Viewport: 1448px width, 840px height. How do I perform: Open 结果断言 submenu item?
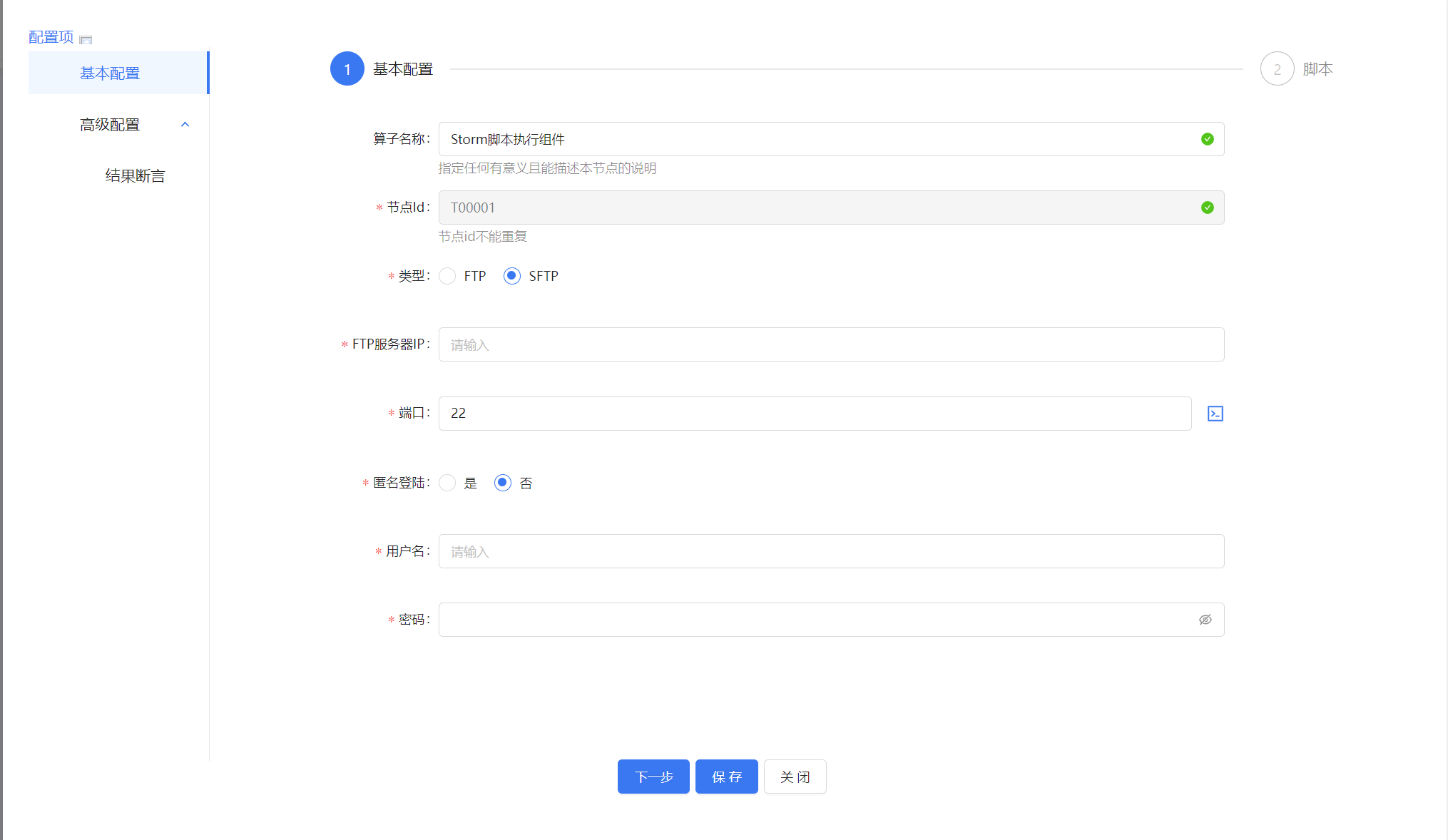pos(135,175)
